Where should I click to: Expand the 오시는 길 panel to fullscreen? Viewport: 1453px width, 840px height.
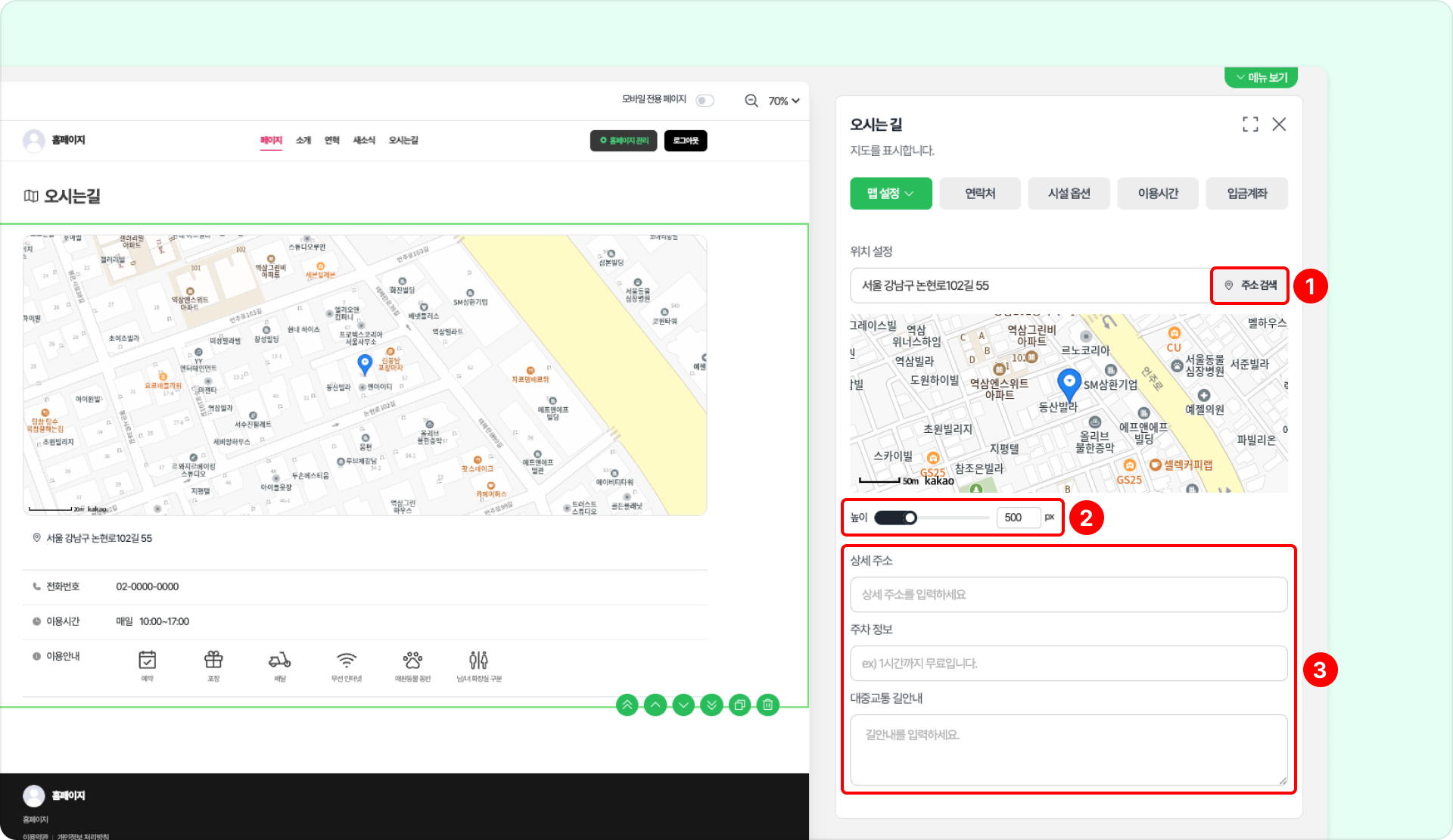coord(1250,124)
